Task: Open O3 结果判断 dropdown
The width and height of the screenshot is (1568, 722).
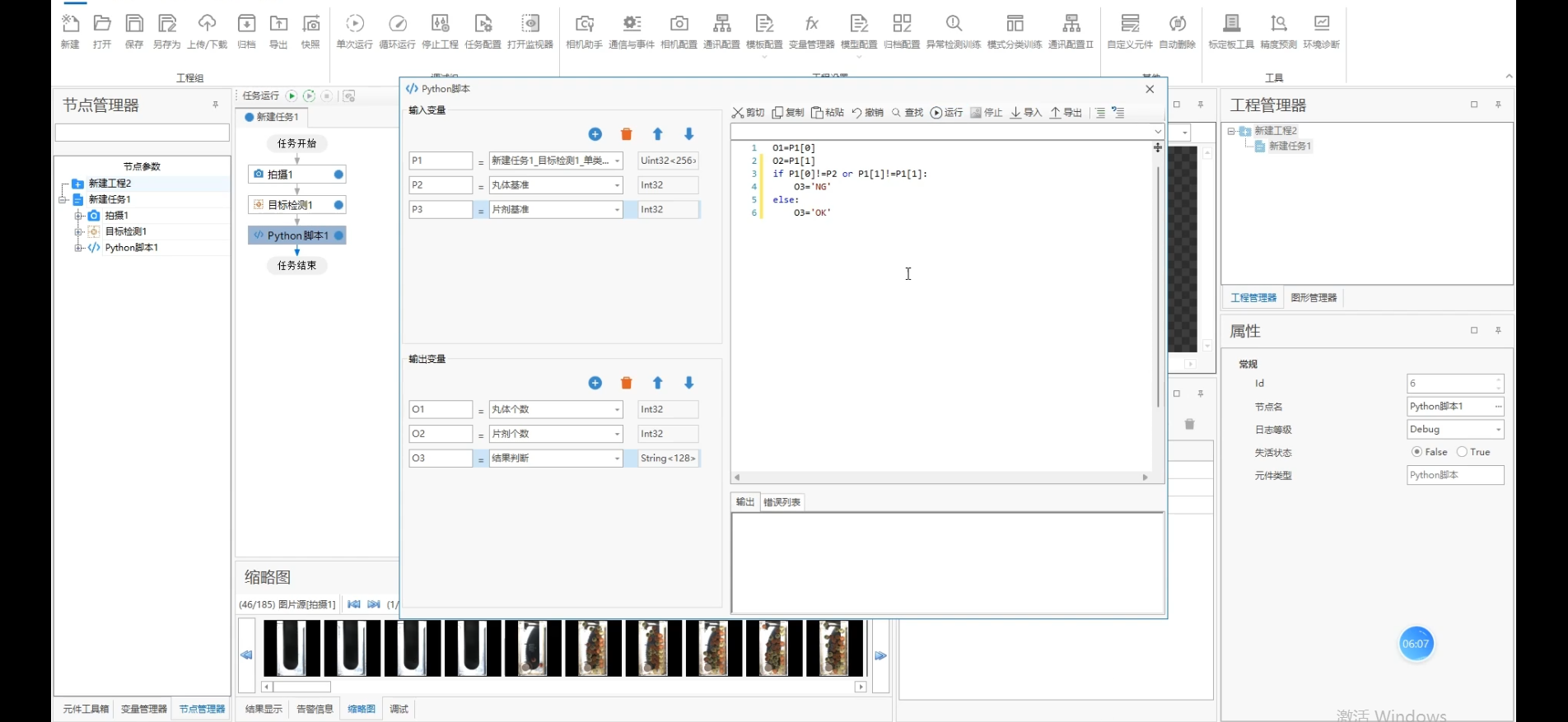Action: tap(617, 459)
